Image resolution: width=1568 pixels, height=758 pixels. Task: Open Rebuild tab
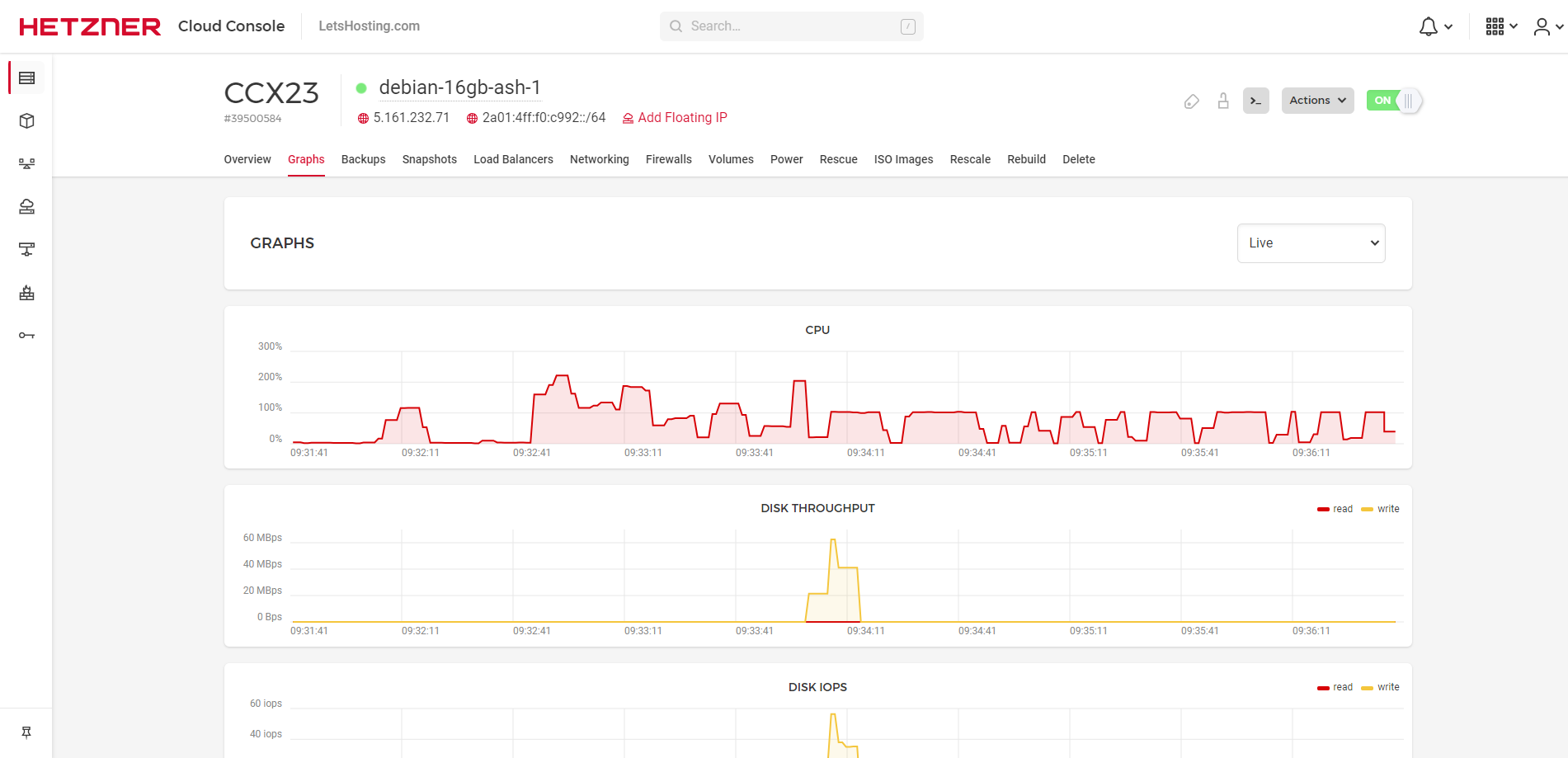[1026, 159]
